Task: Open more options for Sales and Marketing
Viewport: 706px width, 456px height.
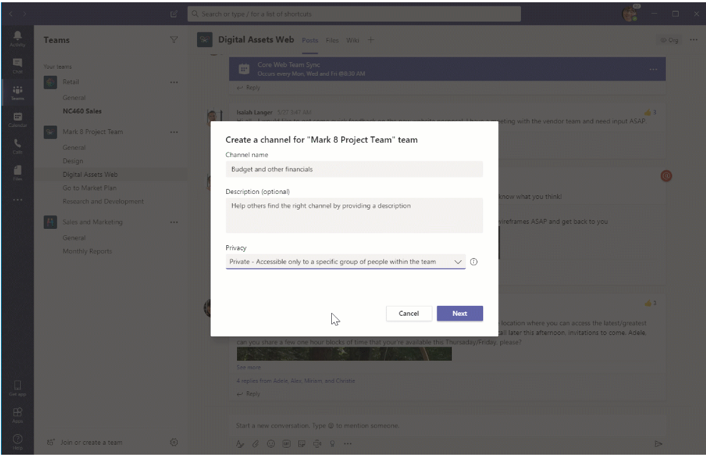Action: point(174,223)
